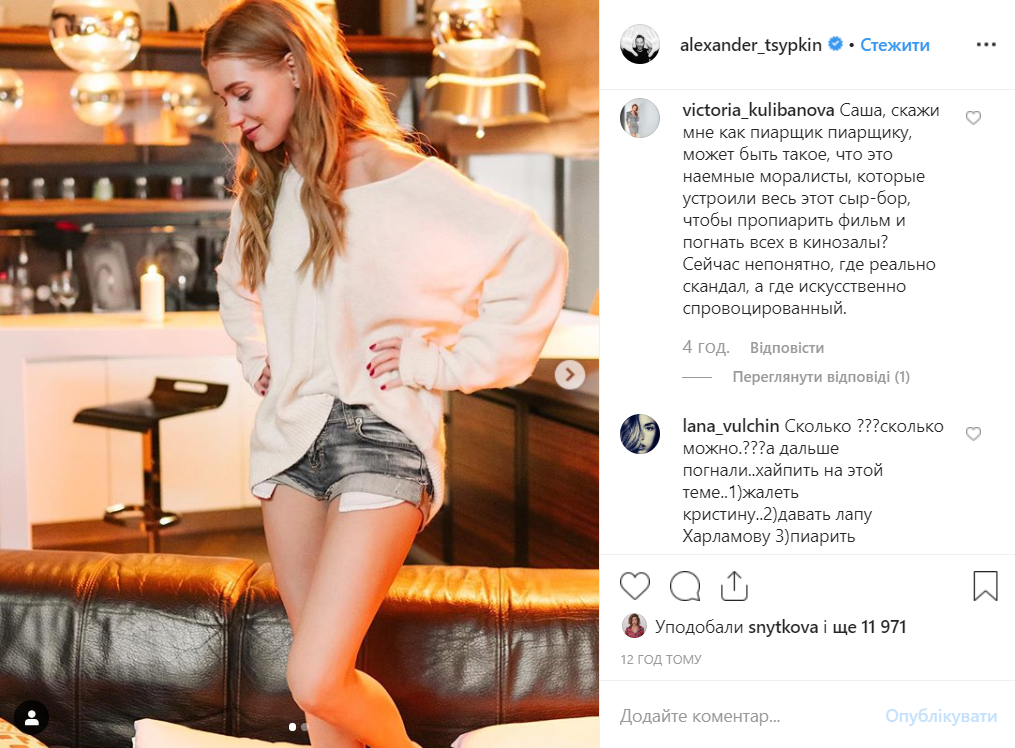Open the comment speech bubble icon
1015x748 pixels.
[x=685, y=586]
